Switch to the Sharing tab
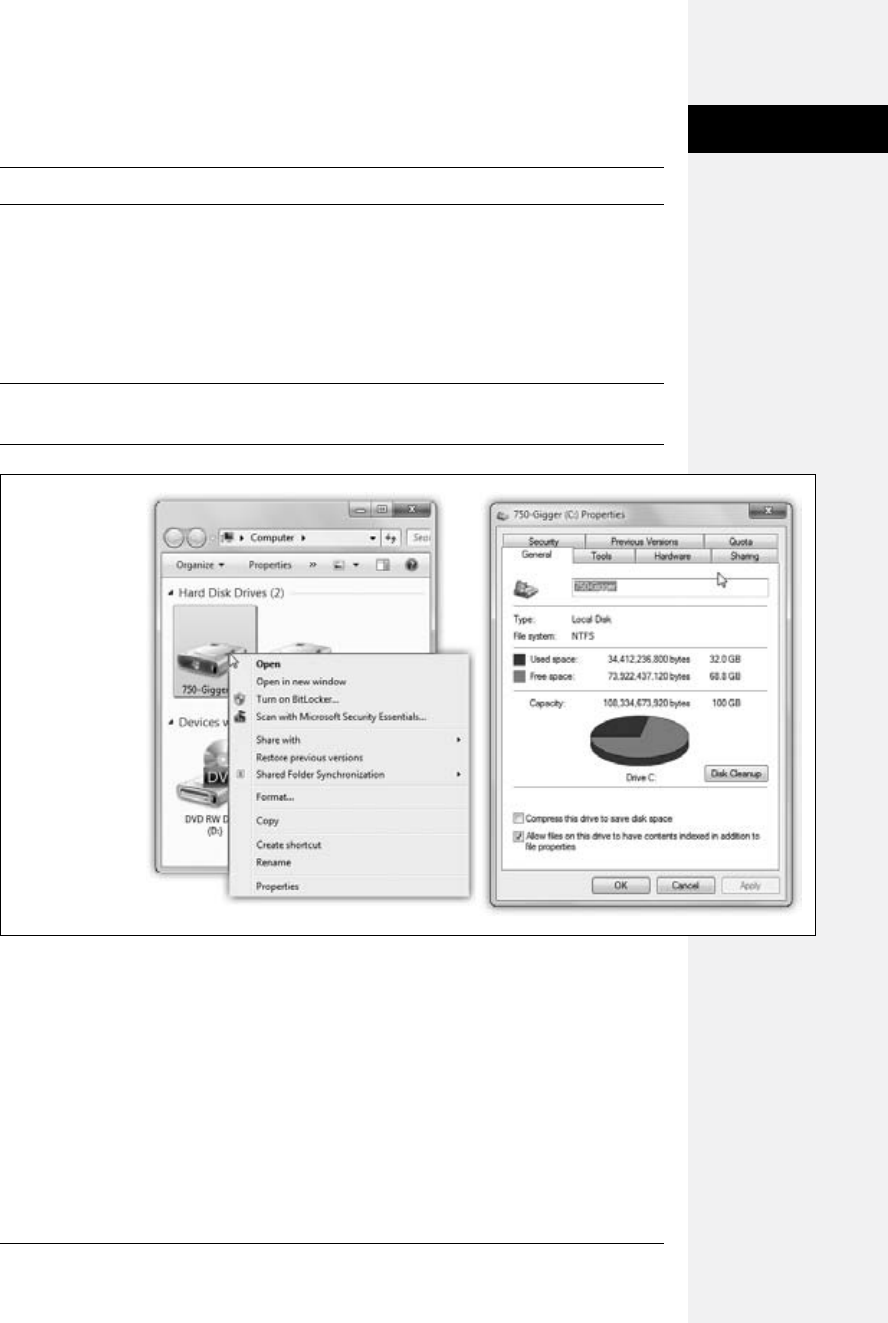 (x=745, y=556)
